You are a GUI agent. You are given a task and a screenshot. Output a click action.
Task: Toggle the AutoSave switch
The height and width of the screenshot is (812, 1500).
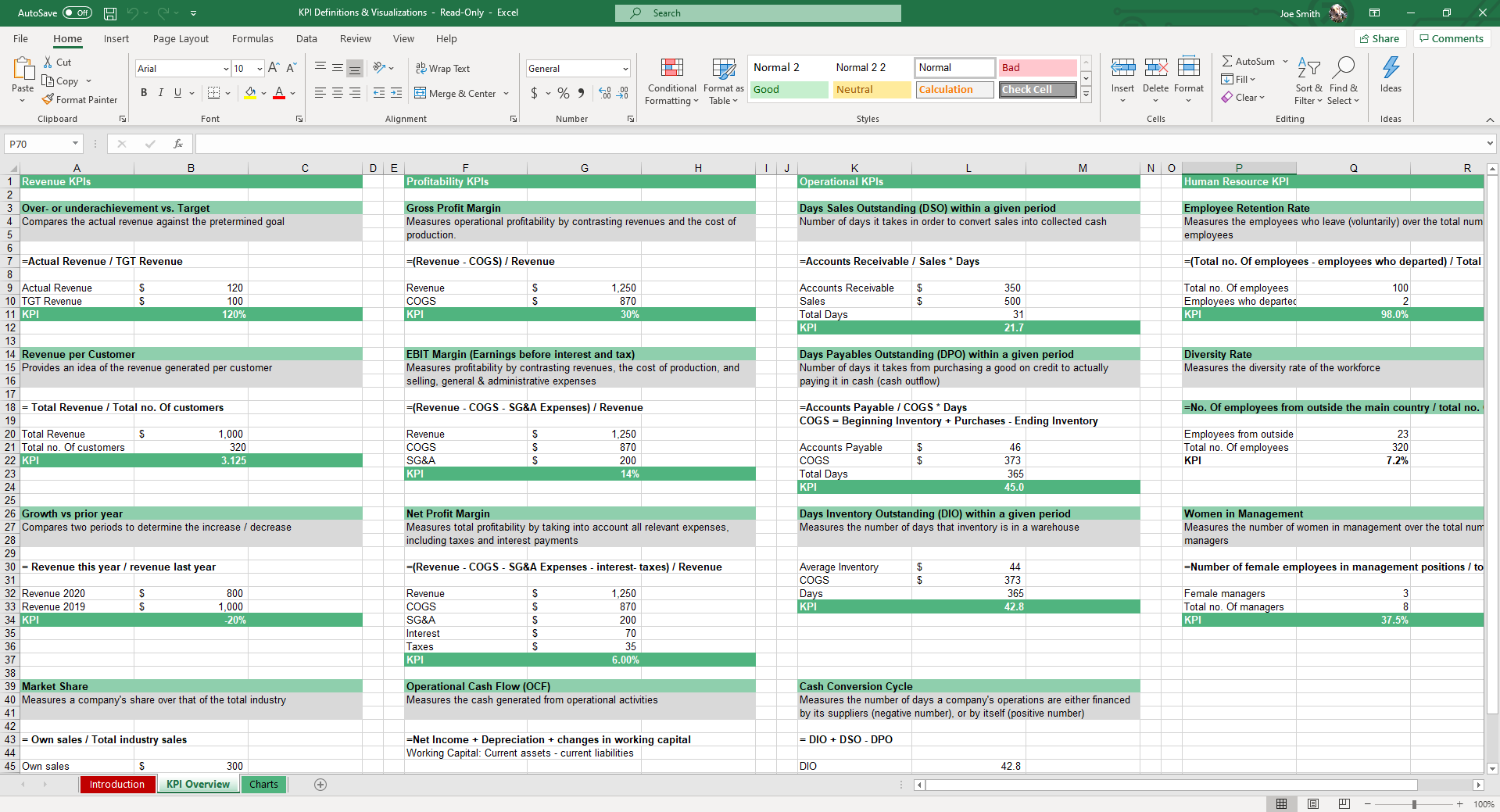(x=77, y=13)
